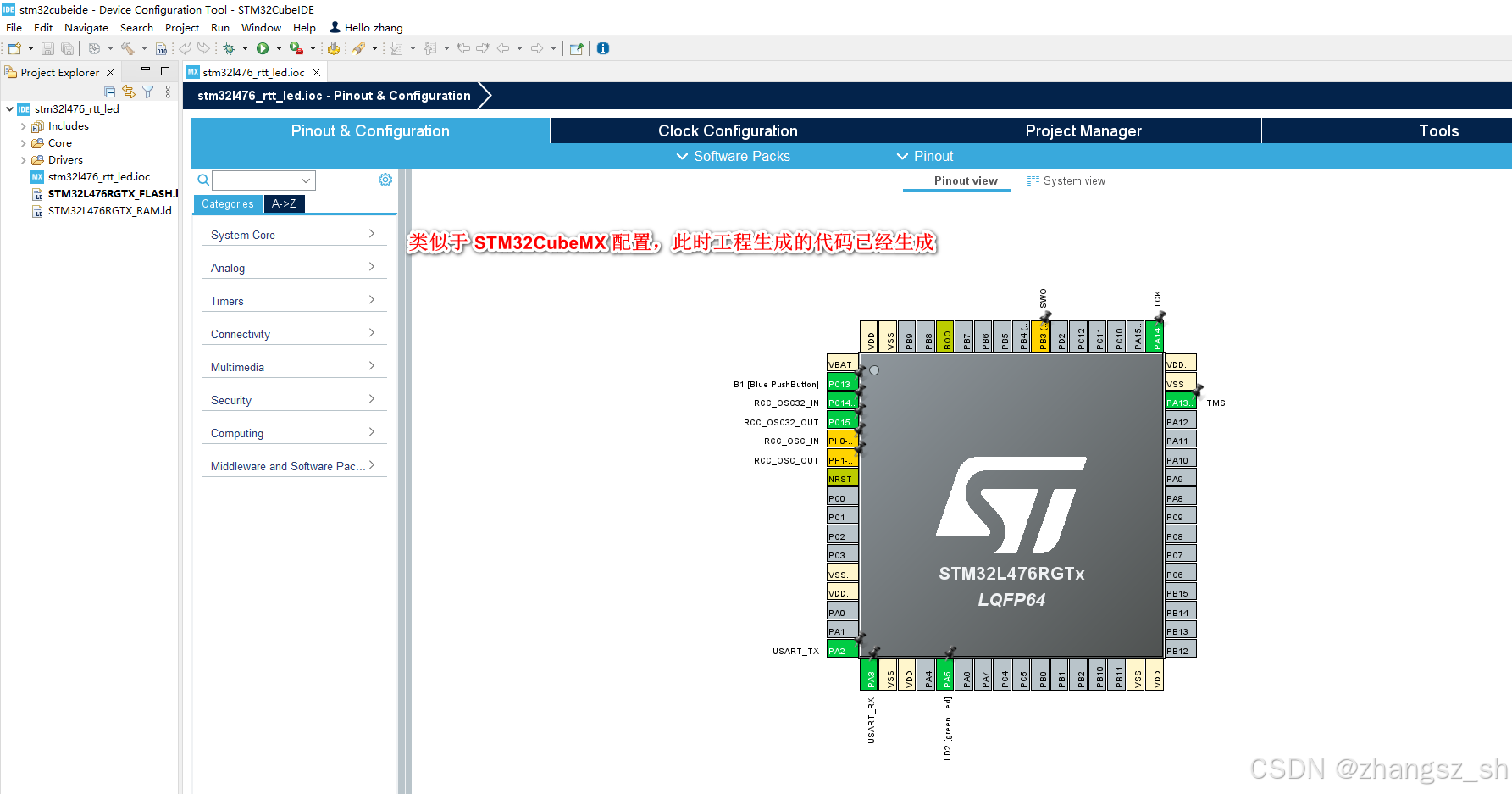Image resolution: width=1512 pixels, height=794 pixels.
Task: Open the Build hammer dropdown arrow
Action: click(x=144, y=48)
